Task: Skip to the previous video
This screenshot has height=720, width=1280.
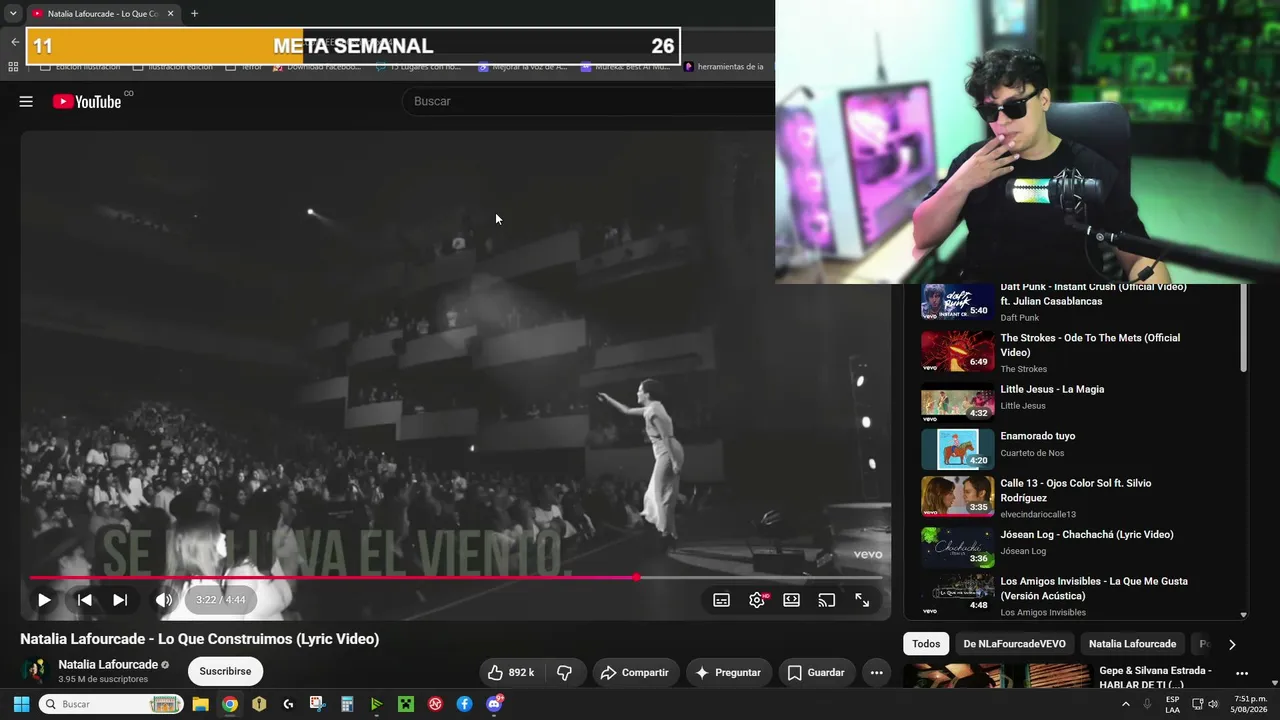Action: pyautogui.click(x=85, y=600)
